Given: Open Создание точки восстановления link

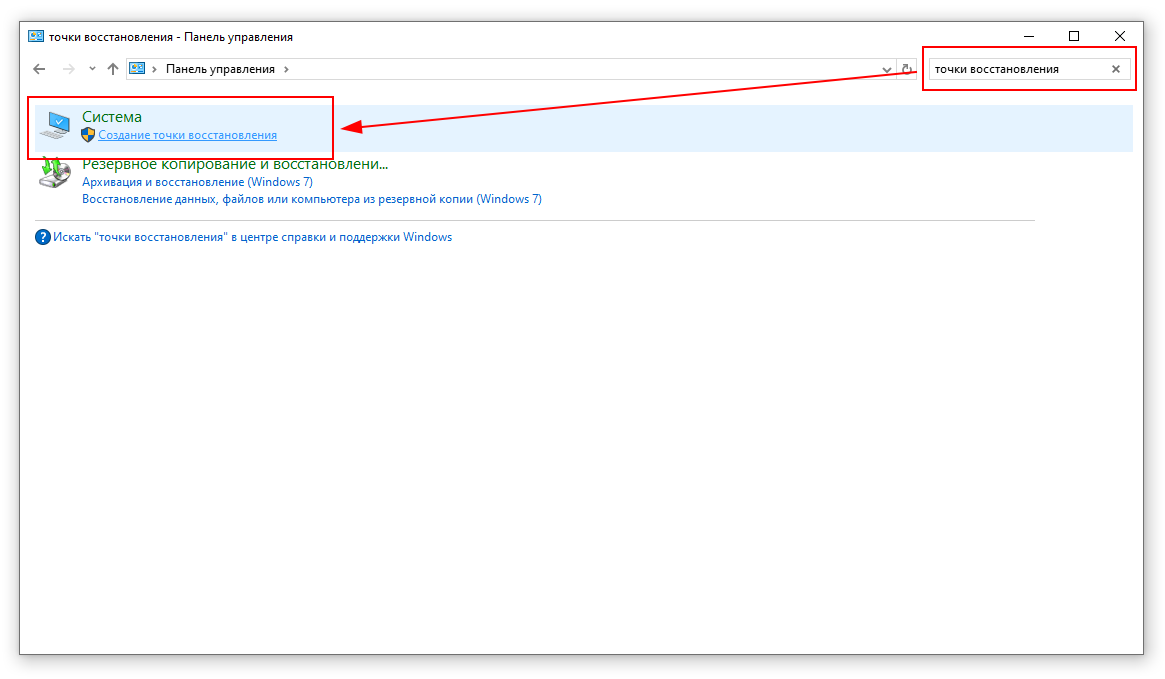Looking at the screenshot, I should pos(187,135).
